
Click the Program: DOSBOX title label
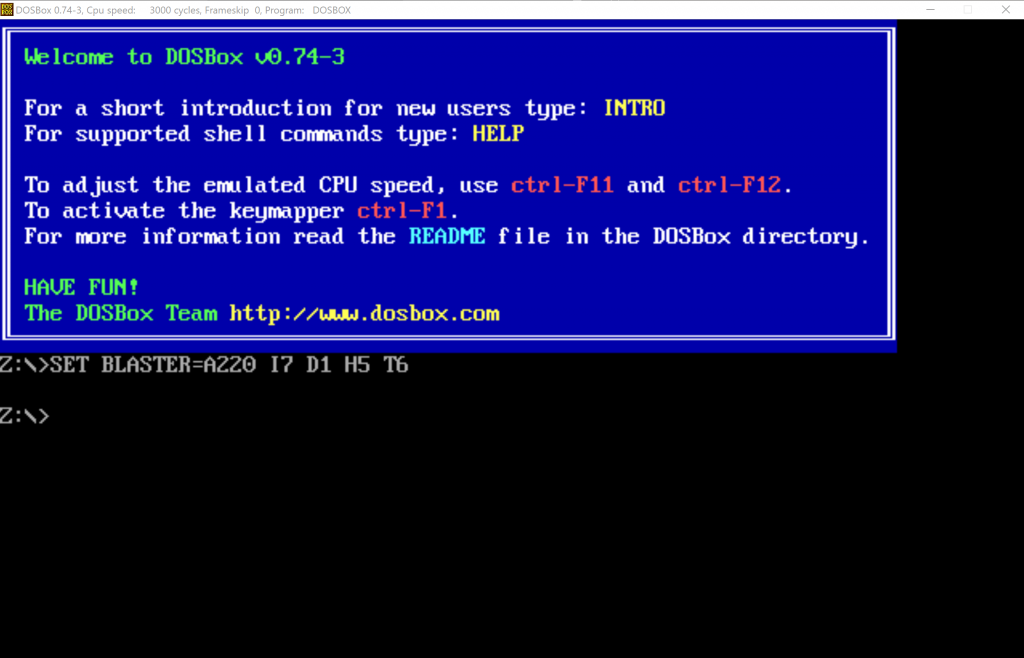311,10
